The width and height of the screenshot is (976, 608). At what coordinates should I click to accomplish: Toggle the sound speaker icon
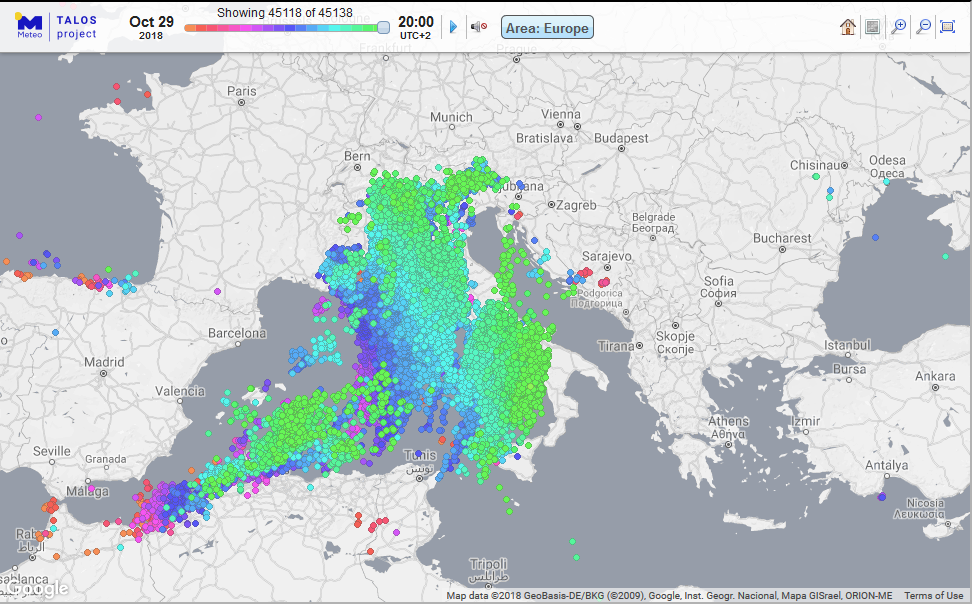[x=479, y=27]
